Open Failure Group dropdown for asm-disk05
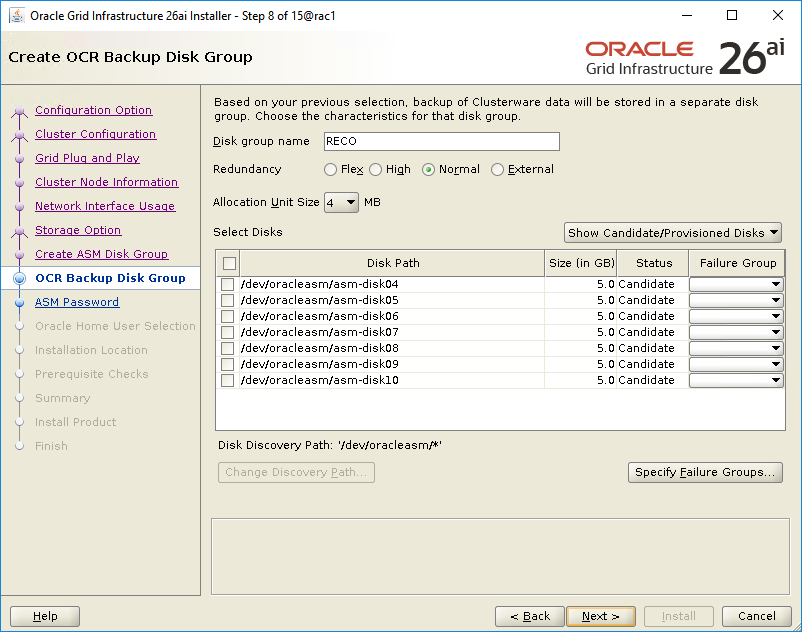802x632 pixels. (x=736, y=300)
